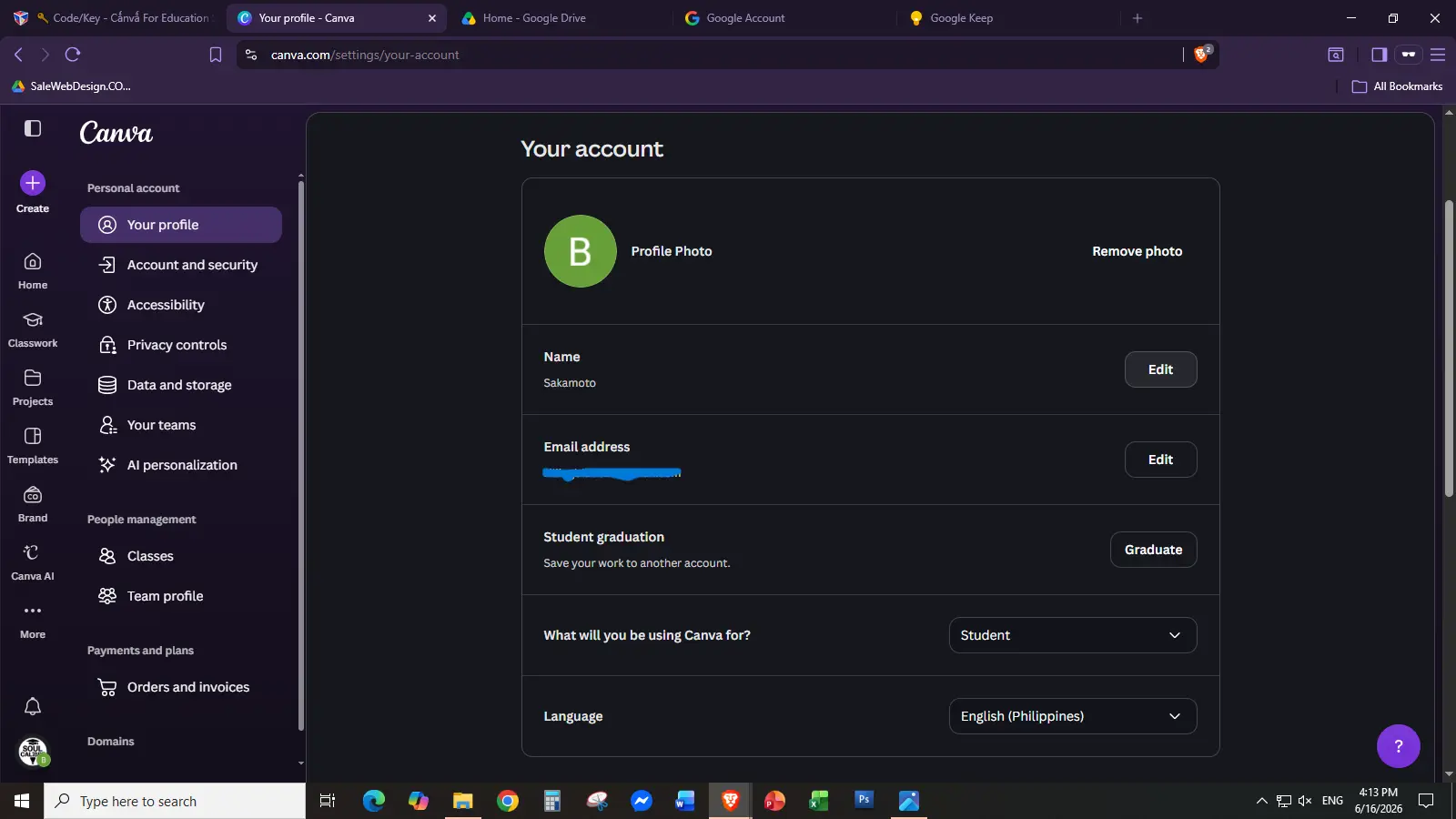Open notifications bell icon

pos(33,706)
